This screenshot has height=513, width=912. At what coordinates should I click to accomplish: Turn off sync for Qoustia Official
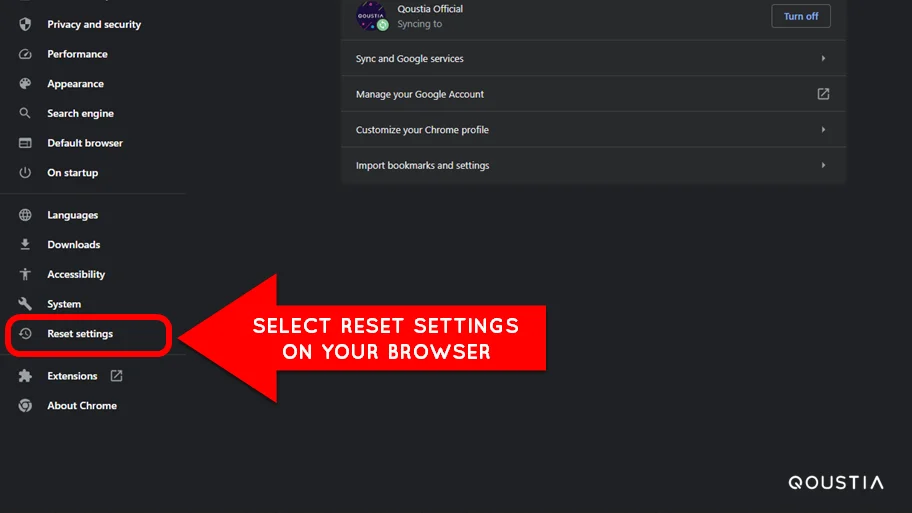[801, 16]
